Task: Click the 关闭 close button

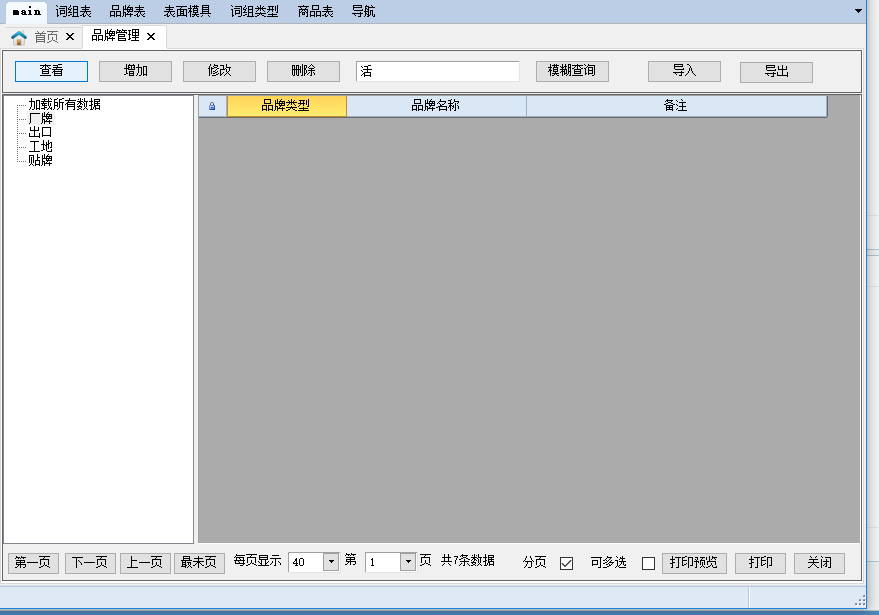Action: [x=820, y=563]
